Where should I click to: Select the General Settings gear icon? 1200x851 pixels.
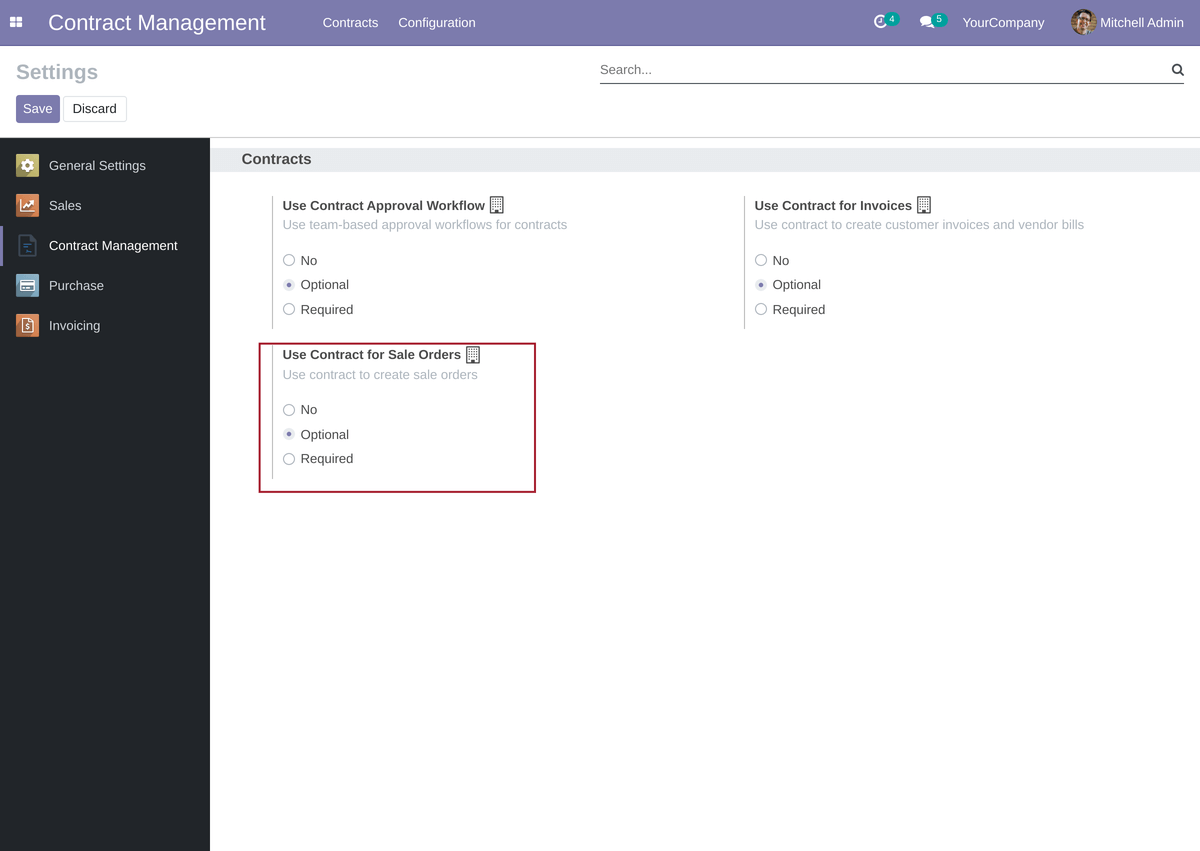(x=27, y=165)
